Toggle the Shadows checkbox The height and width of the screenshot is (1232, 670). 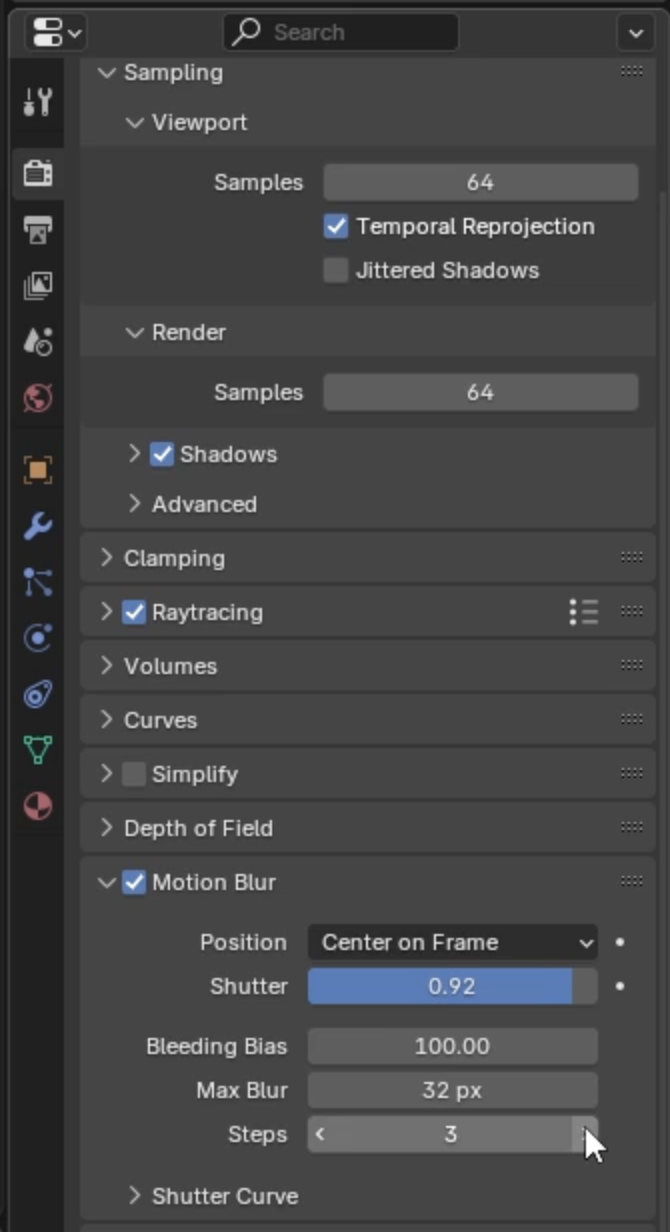pyautogui.click(x=162, y=454)
